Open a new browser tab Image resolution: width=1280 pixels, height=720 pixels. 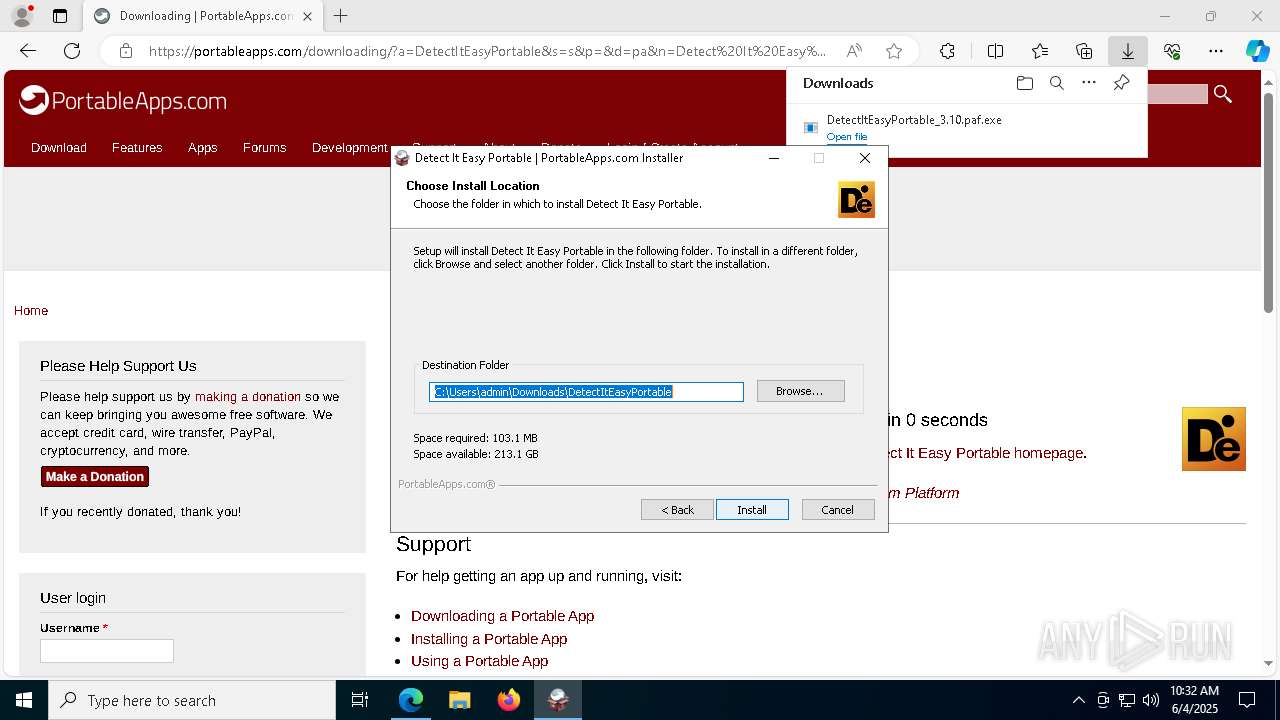[341, 16]
